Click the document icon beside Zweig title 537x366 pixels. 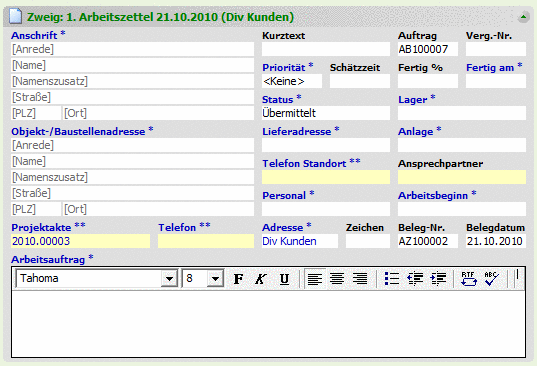pyautogui.click(x=15, y=16)
